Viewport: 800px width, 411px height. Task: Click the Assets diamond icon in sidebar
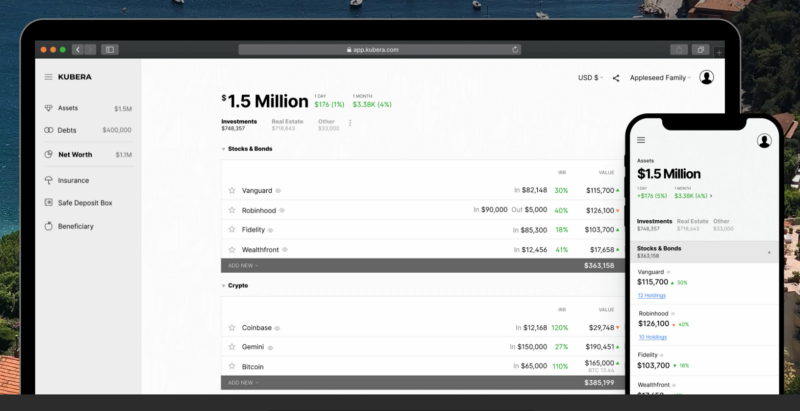(x=48, y=108)
